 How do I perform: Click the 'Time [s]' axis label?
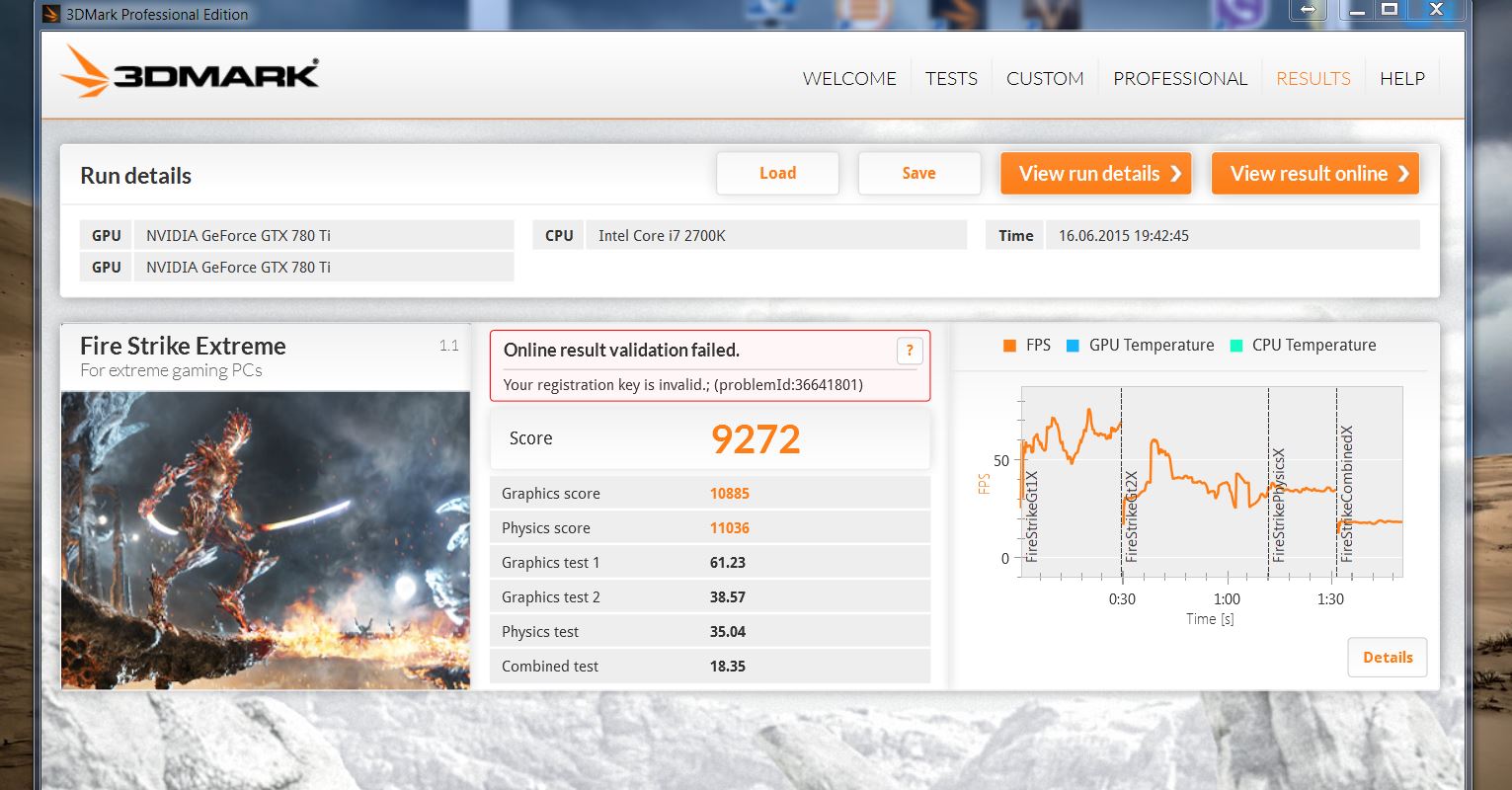tap(1210, 619)
